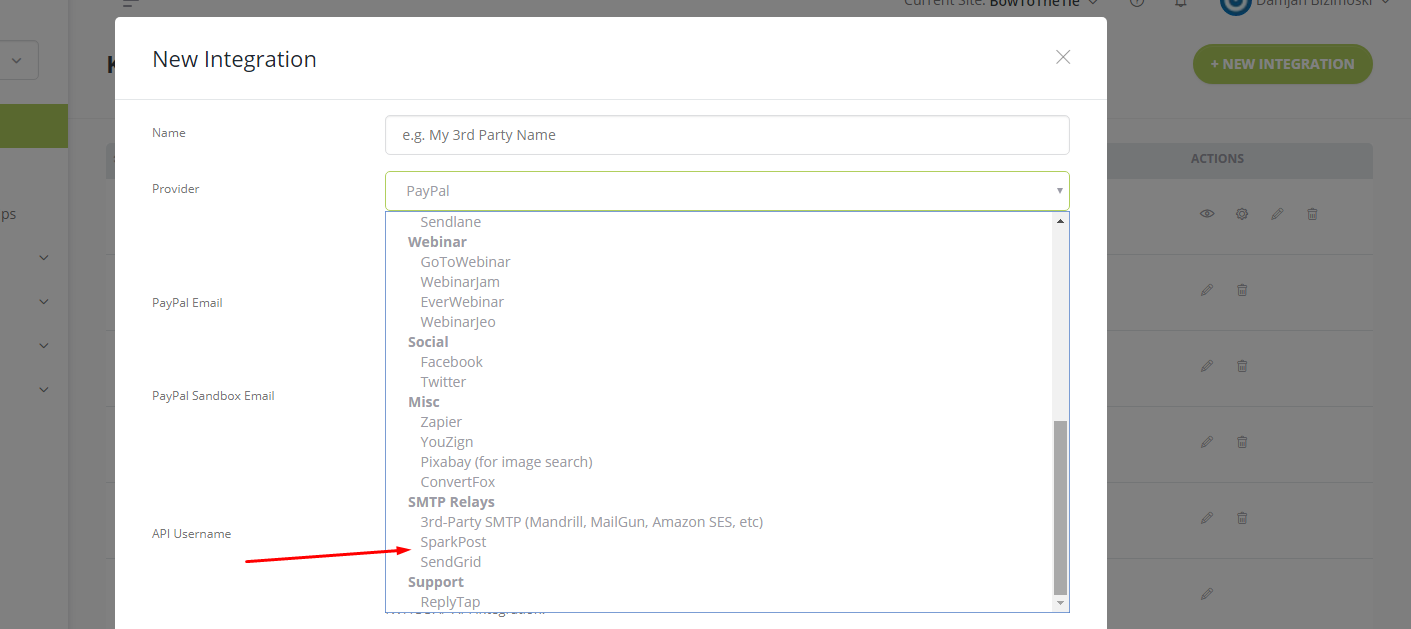Click the ACTIONS column header
Screen dimensions: 1411x629
[1217, 158]
